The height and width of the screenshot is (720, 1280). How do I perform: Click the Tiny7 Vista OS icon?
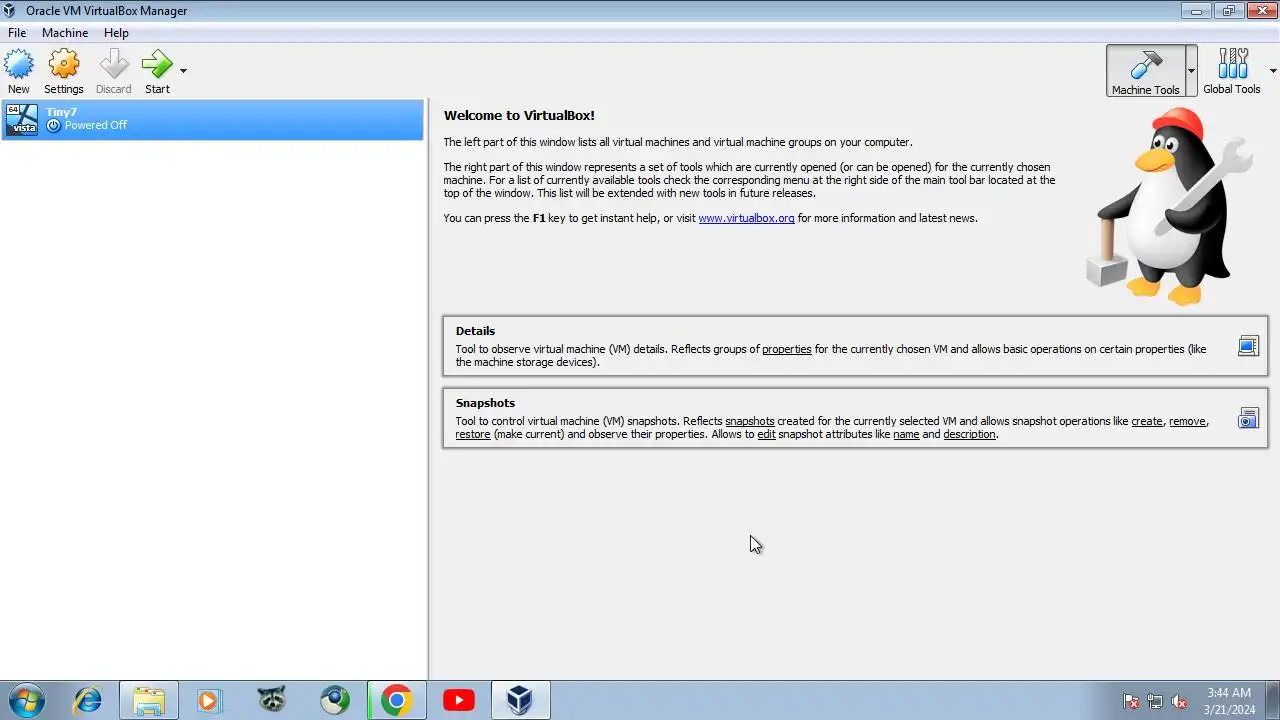tap(22, 119)
